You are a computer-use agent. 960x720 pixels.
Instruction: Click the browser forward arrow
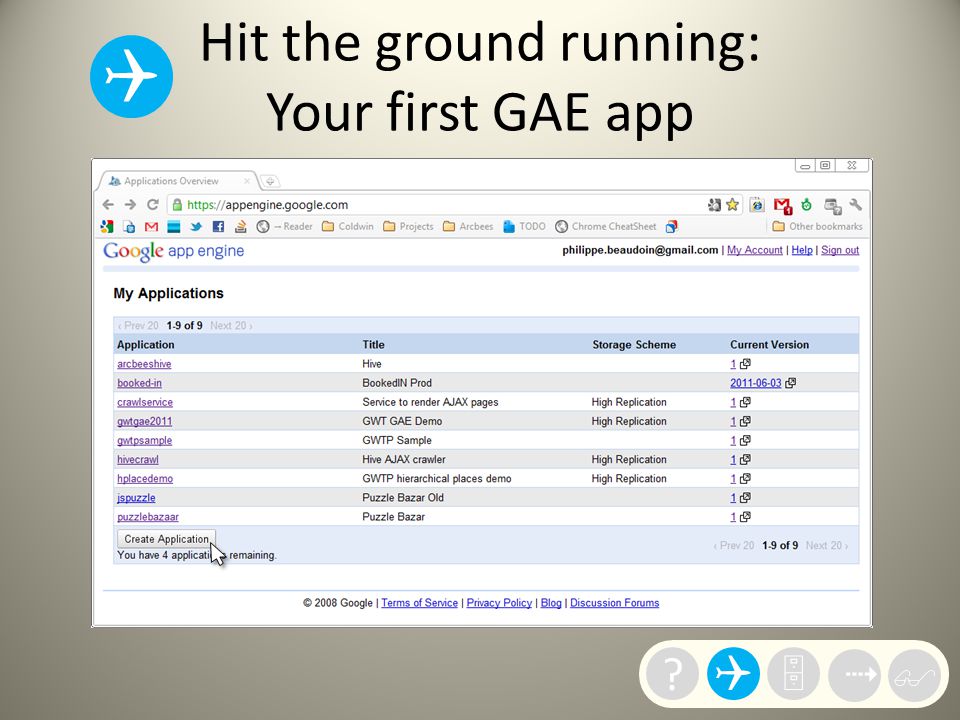coord(130,205)
